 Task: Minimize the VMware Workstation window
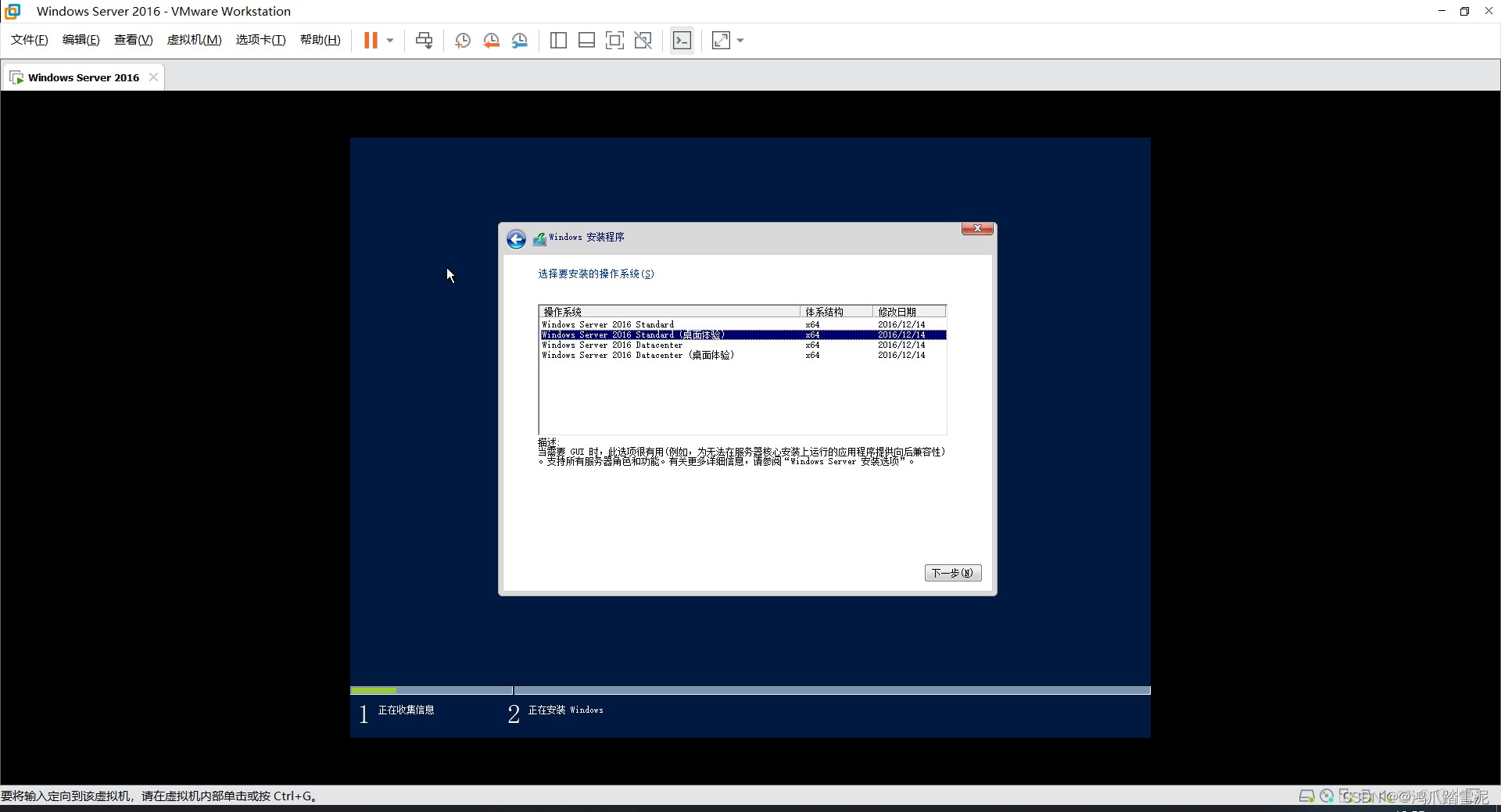pos(1442,11)
